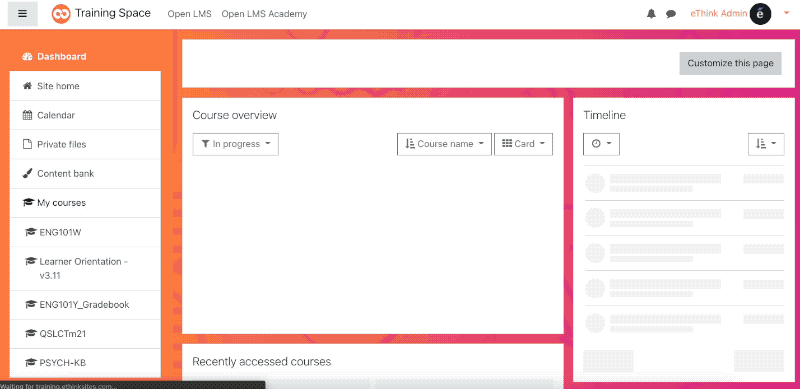Click the QSLCTm21 graduation cap icon
The image size is (800, 389).
(x=30, y=334)
